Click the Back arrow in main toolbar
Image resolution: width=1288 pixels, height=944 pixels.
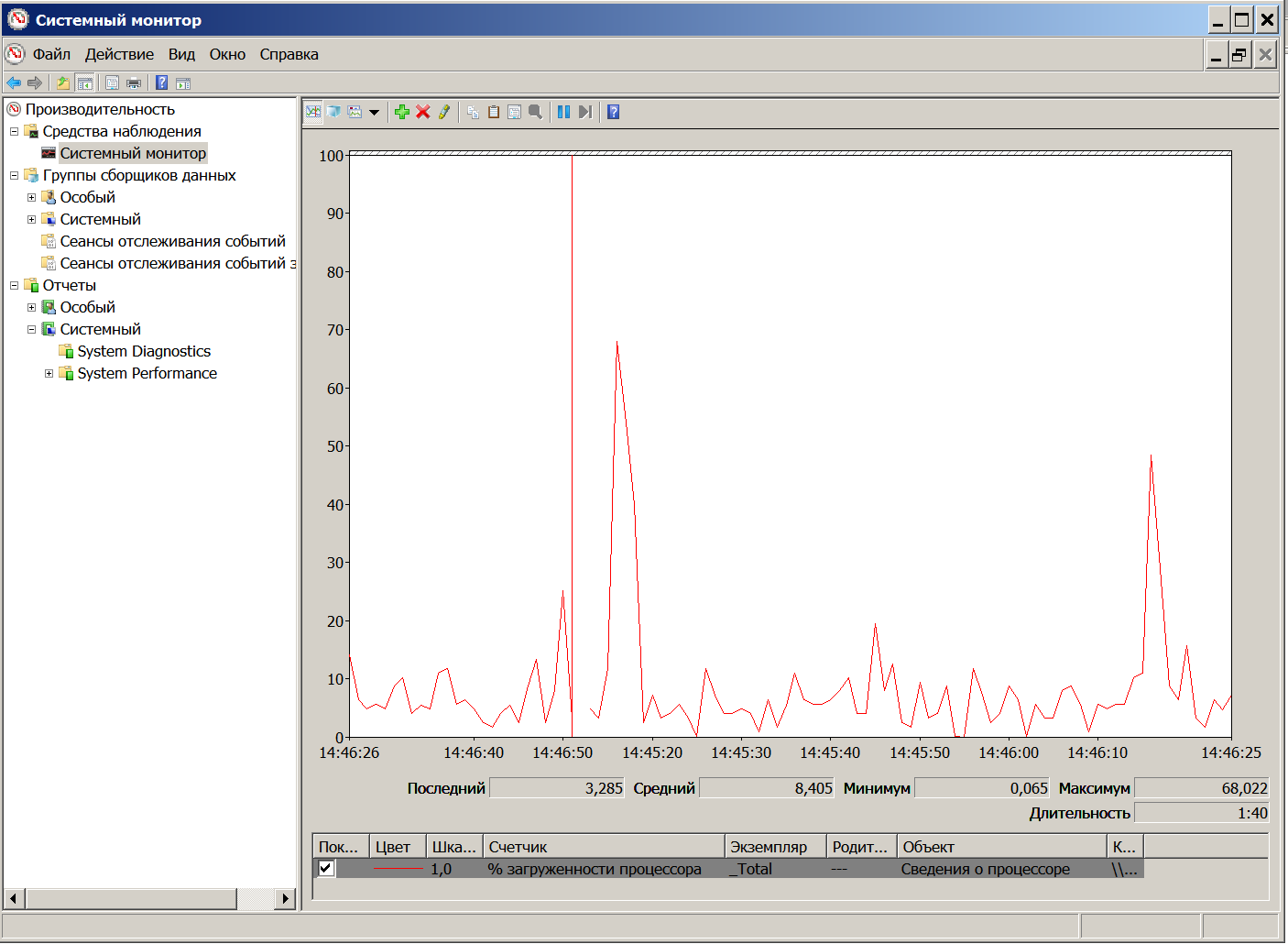coord(14,83)
